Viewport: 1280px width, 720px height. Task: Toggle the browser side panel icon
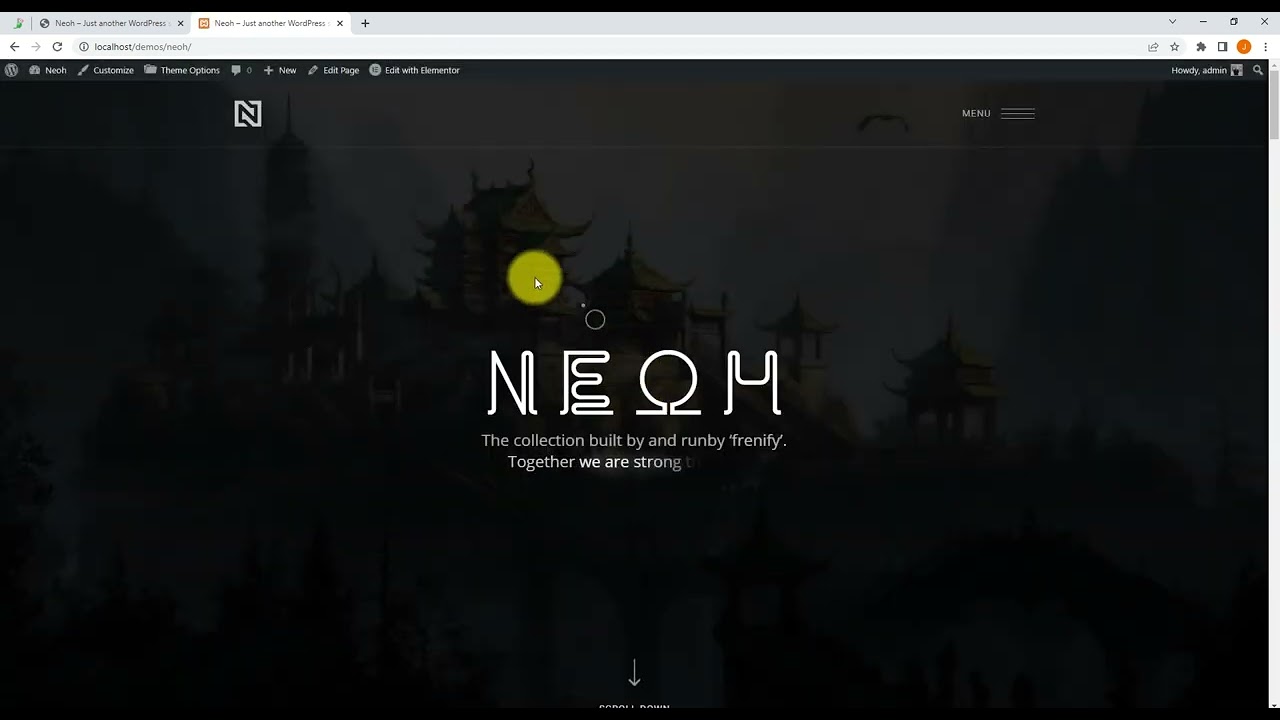point(1222,47)
